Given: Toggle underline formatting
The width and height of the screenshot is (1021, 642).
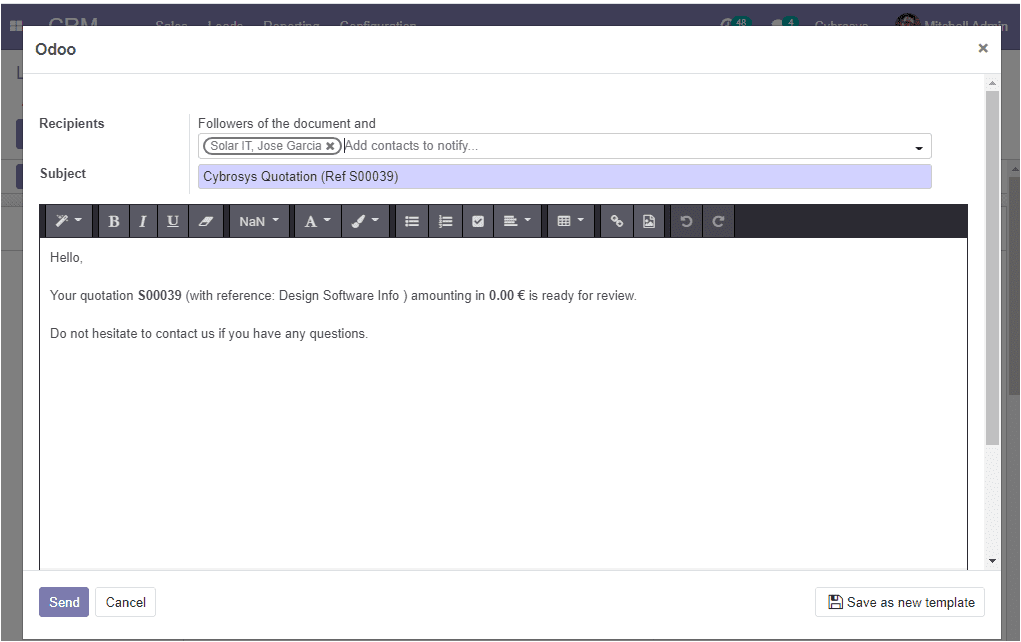Looking at the screenshot, I should 173,221.
